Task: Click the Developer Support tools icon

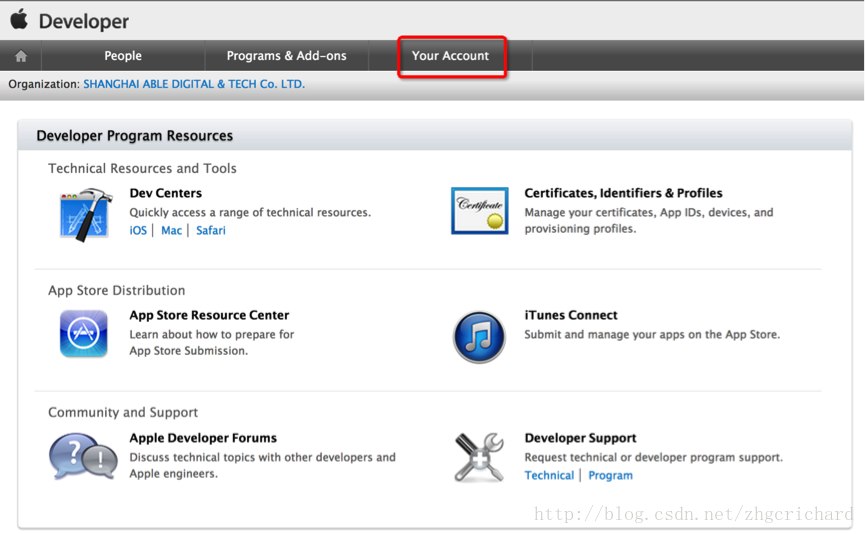Action: click(479, 457)
